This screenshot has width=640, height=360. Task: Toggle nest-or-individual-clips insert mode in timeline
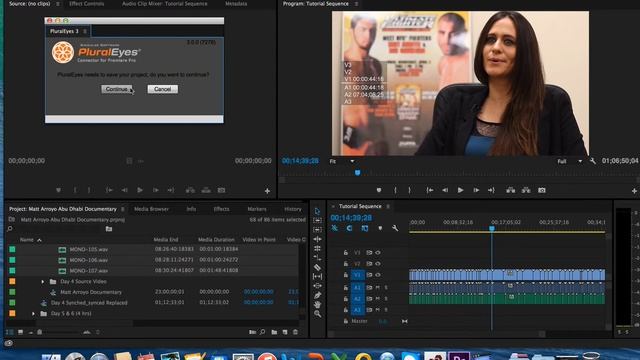click(x=334, y=228)
